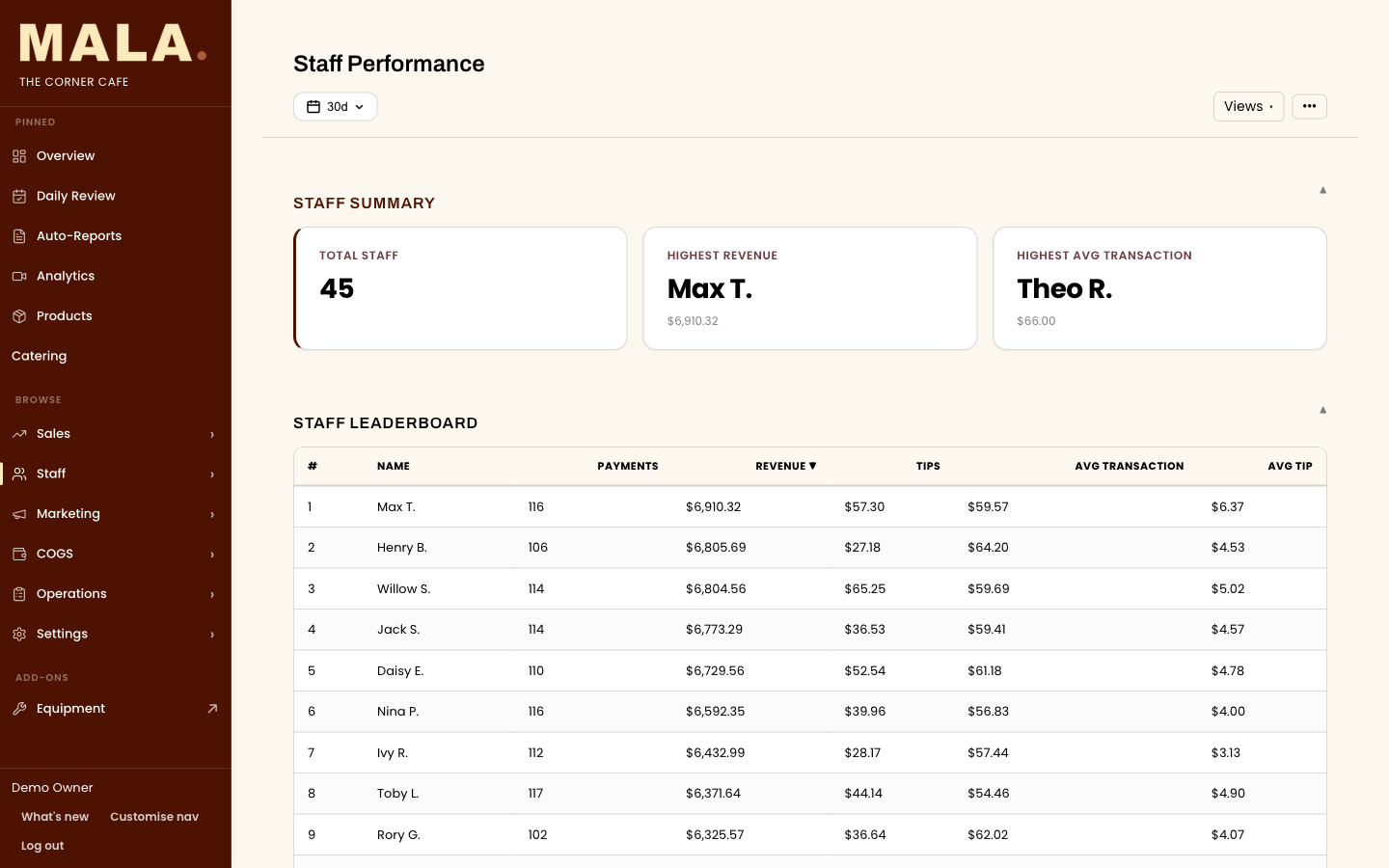Expand the Operations submenu chevron

[x=212, y=594]
